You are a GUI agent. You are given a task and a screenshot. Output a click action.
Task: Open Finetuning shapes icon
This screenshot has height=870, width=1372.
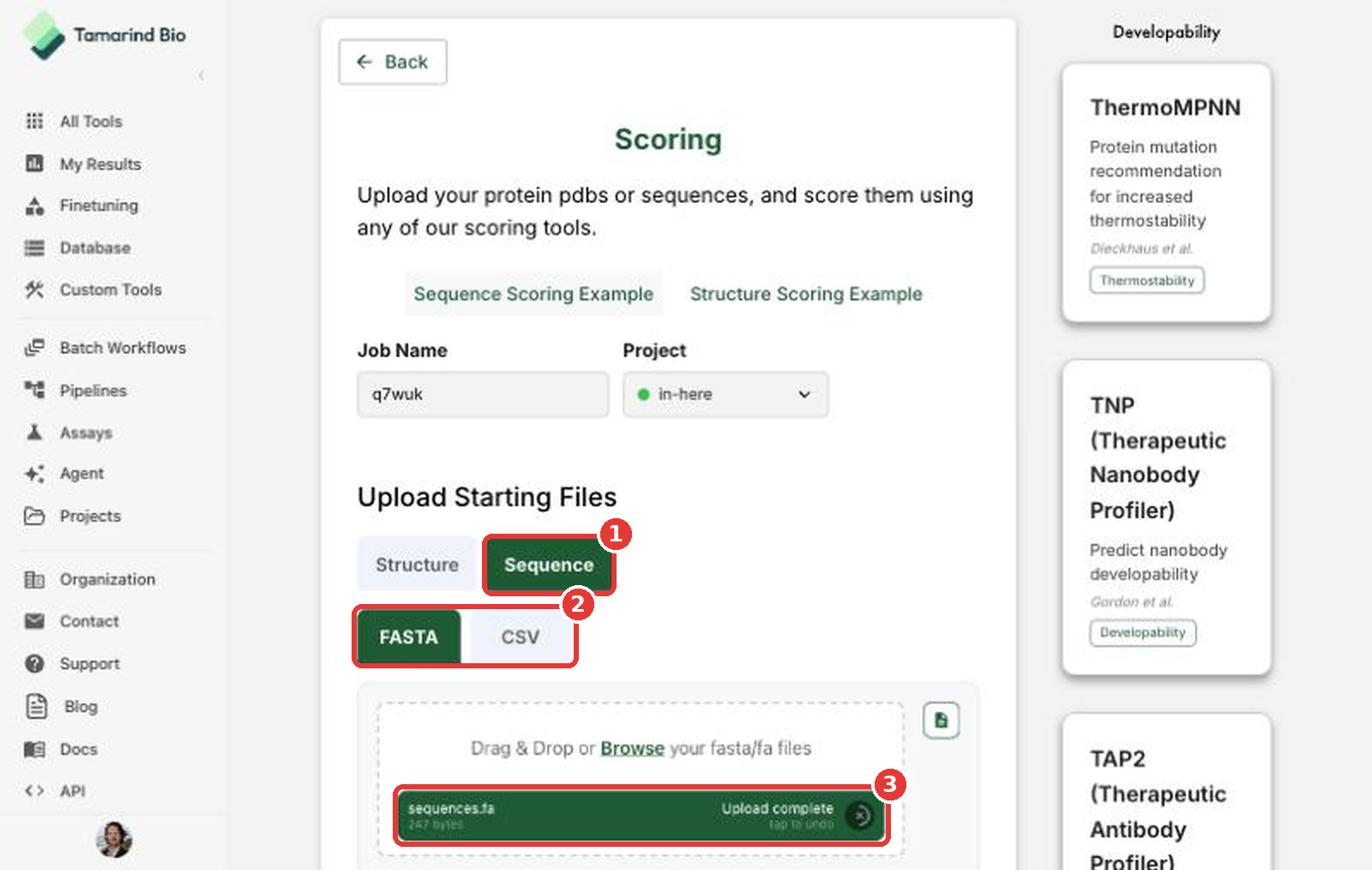(x=34, y=205)
